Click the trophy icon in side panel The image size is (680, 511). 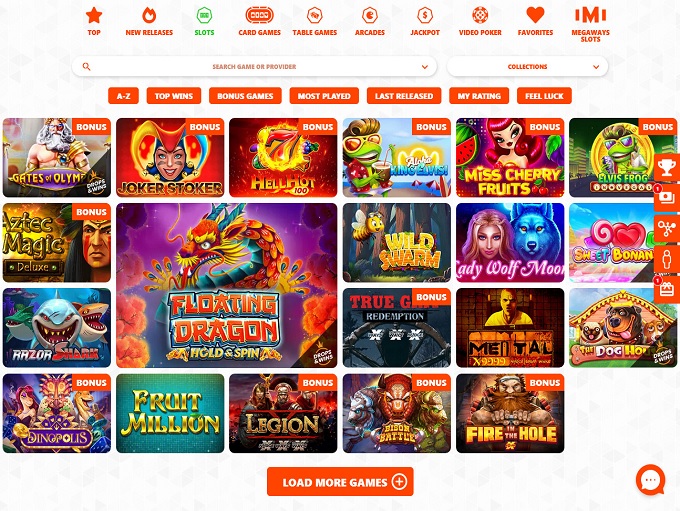[x=667, y=167]
